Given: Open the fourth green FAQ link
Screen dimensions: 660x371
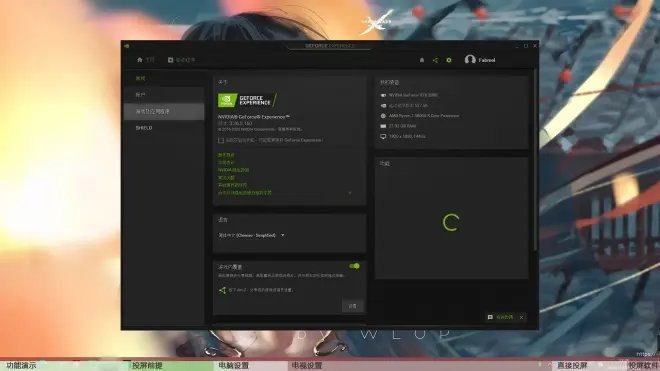Looking at the screenshot, I should coord(226,178).
